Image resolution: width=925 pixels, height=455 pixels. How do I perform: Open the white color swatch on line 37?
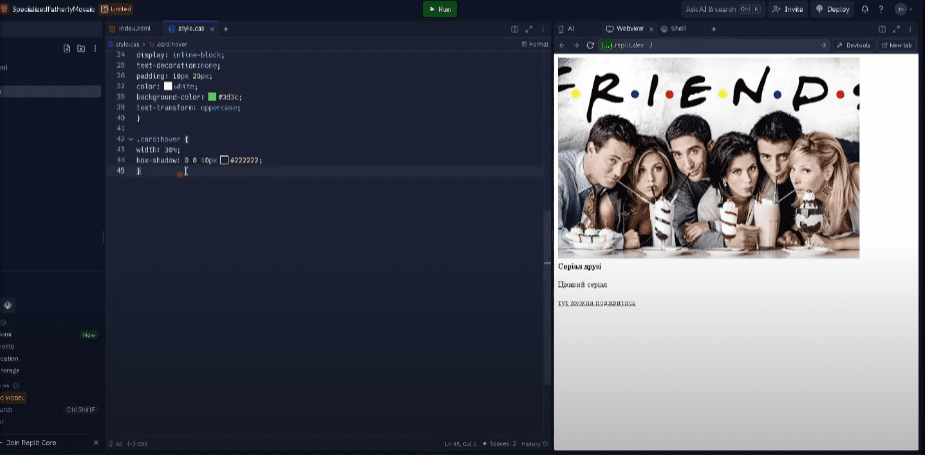(x=168, y=86)
